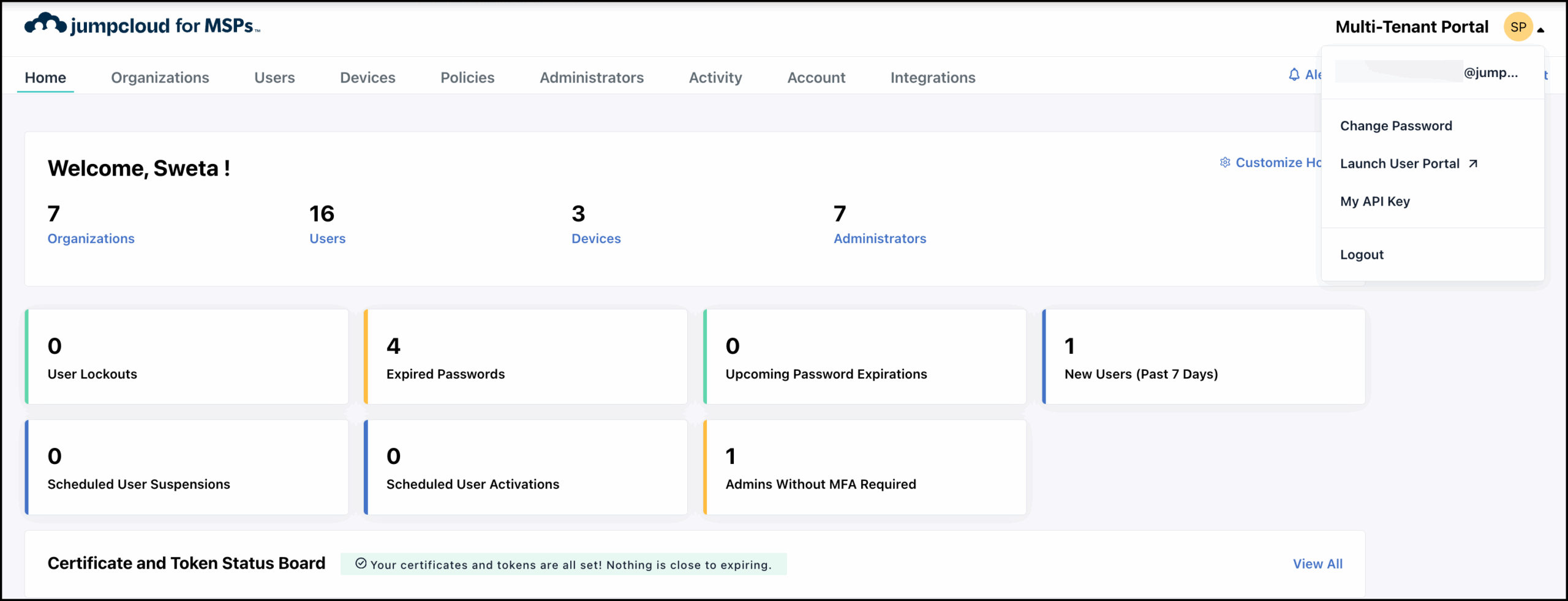Open the 16 Users link

327,238
